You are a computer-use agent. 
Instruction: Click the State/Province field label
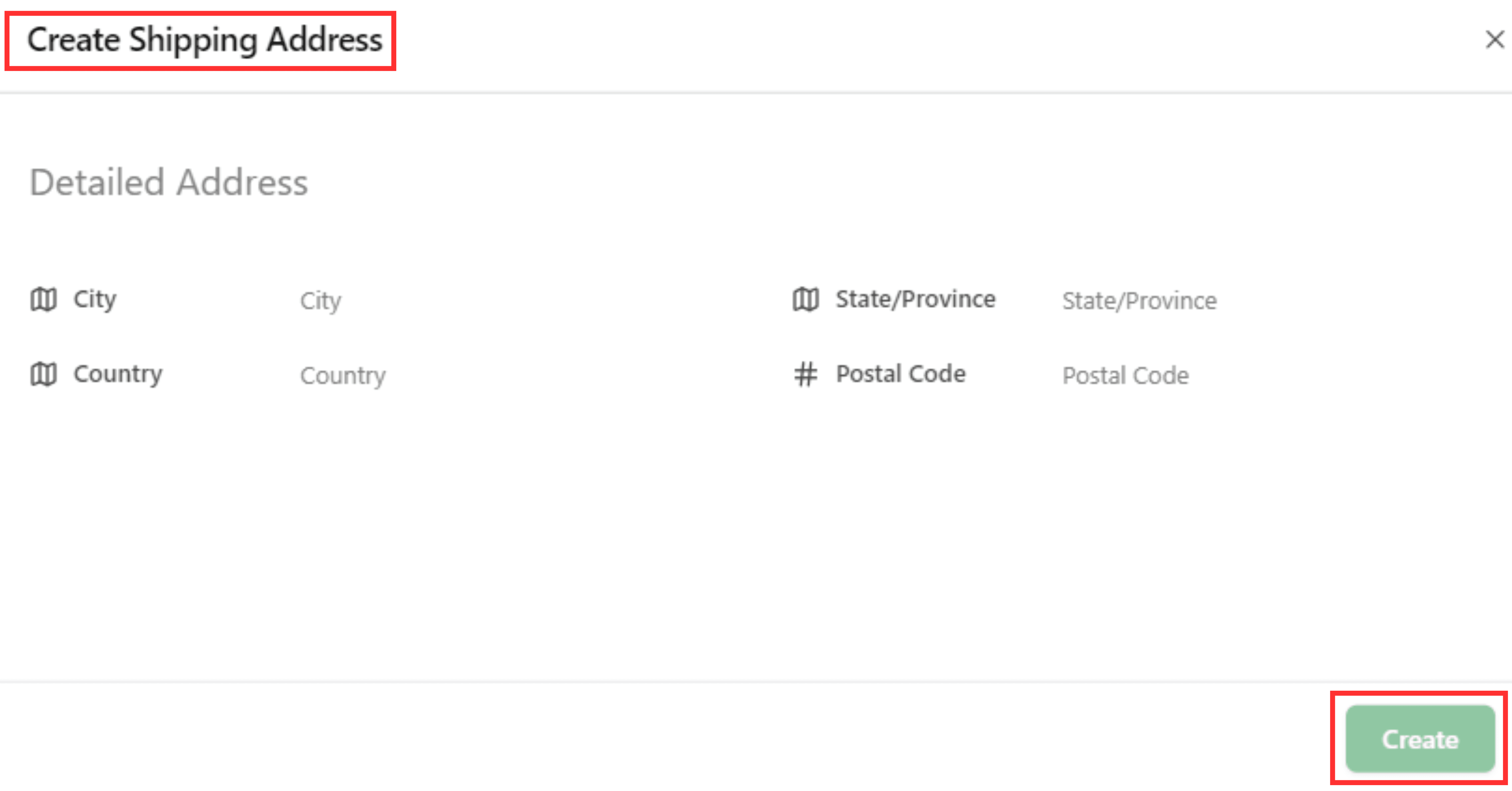pyautogui.click(x=915, y=300)
